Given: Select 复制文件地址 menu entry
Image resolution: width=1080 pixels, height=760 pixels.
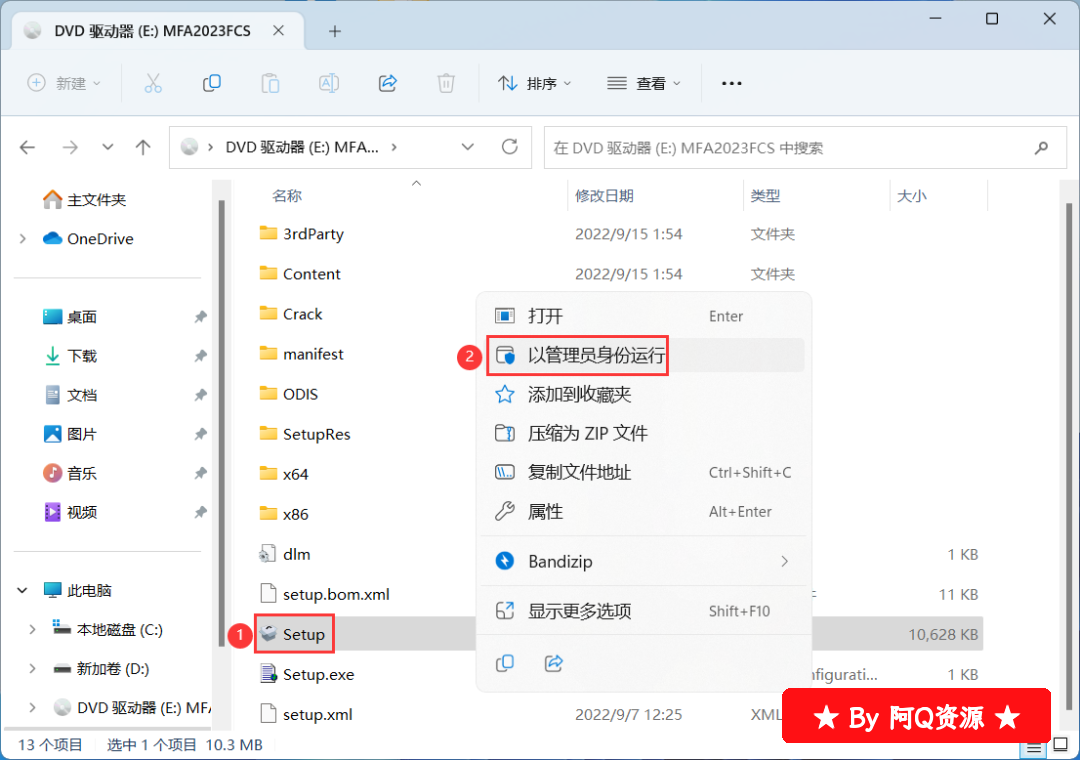Looking at the screenshot, I should point(644,473).
